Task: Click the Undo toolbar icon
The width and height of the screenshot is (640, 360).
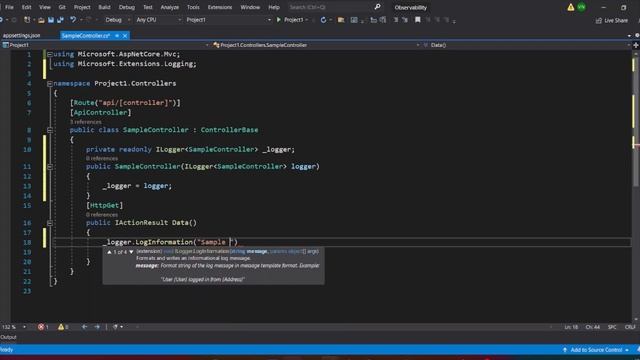Action: click(x=73, y=20)
